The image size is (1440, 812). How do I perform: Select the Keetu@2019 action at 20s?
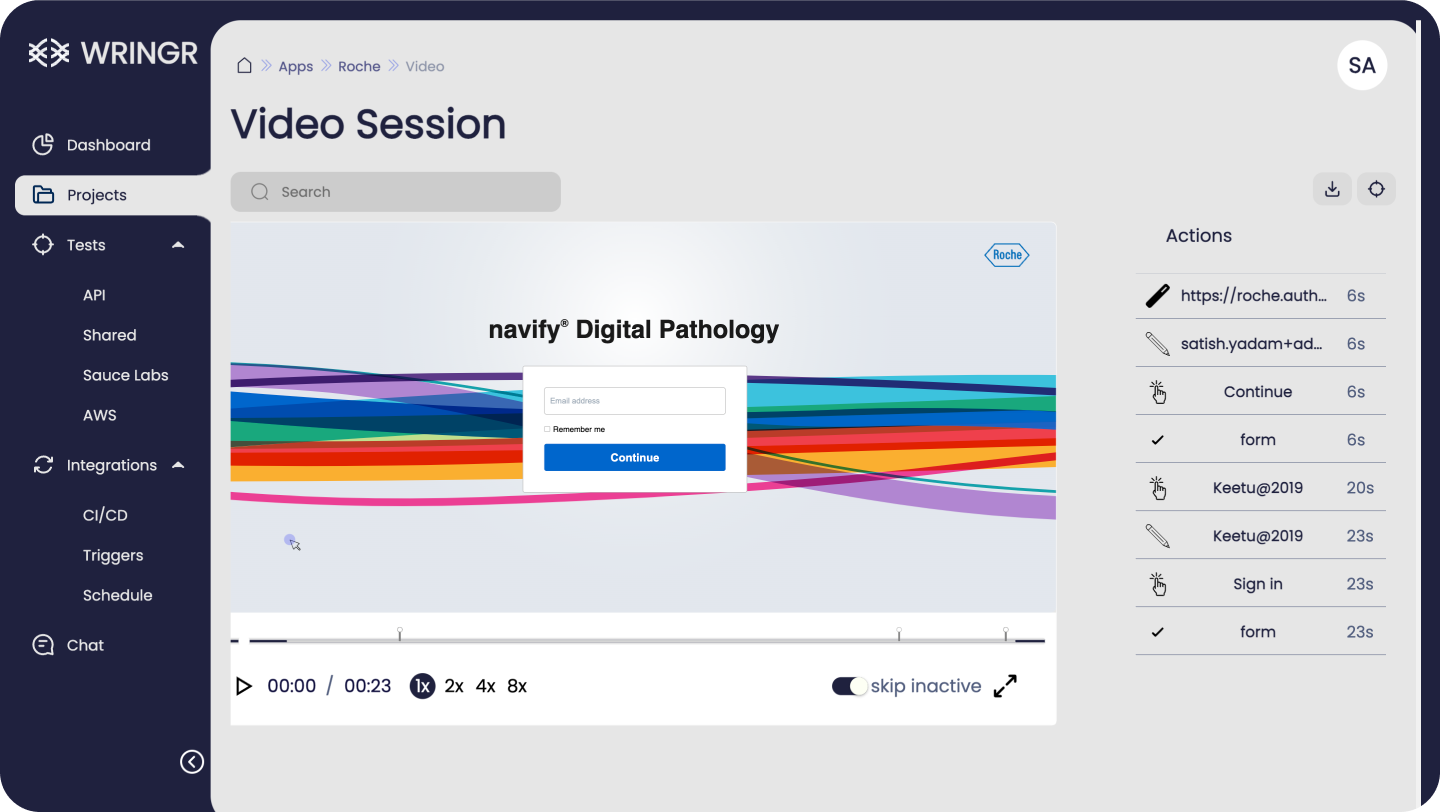click(x=1261, y=487)
